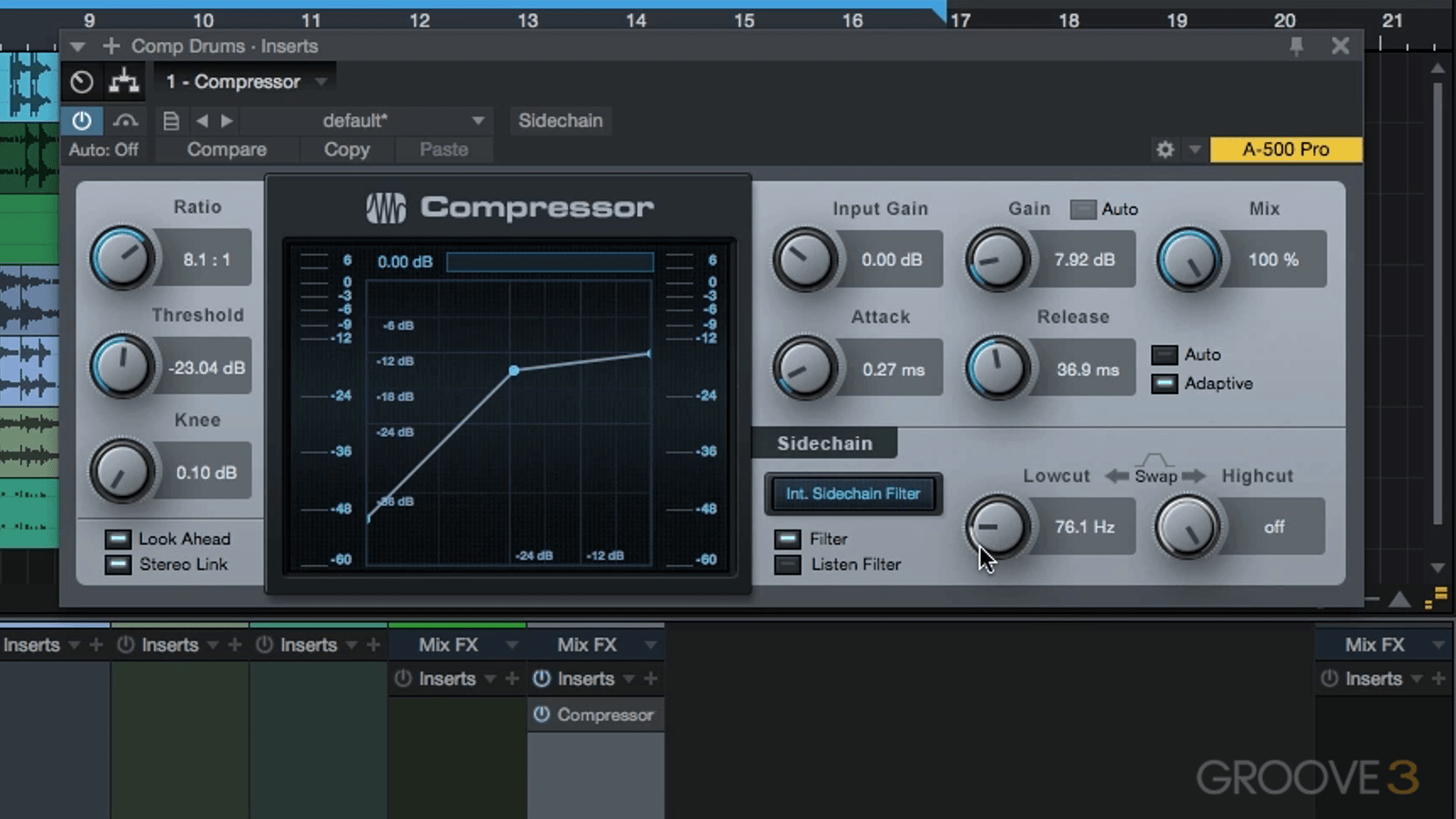Viewport: 1456px width, 819px height.
Task: Toggle the Stereo Link checkbox
Action: 117,564
